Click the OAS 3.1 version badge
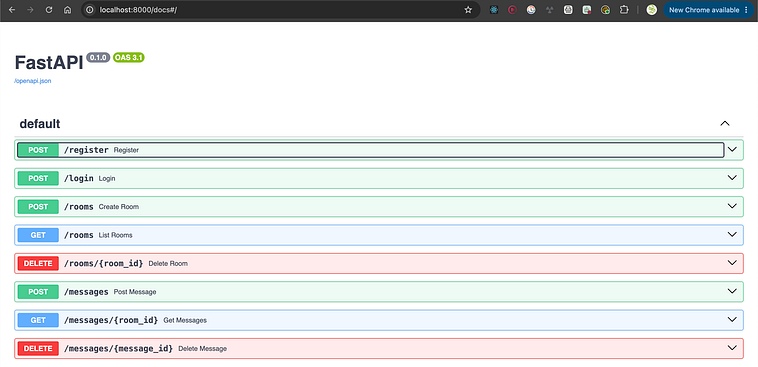 pyautogui.click(x=129, y=58)
